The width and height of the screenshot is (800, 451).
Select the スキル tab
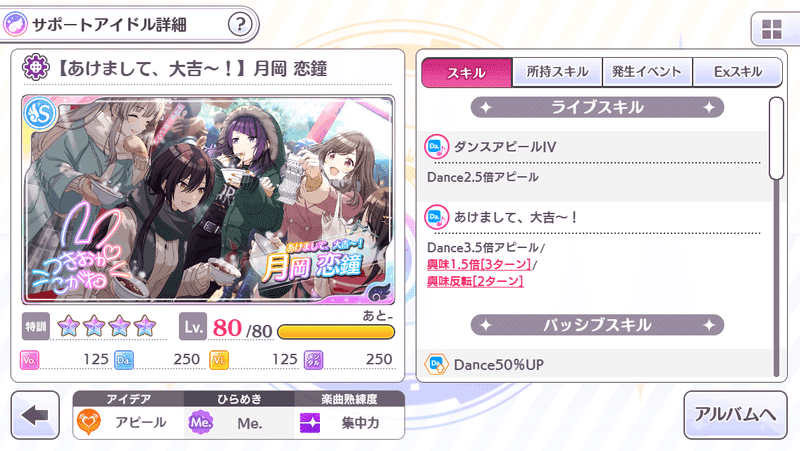466,72
